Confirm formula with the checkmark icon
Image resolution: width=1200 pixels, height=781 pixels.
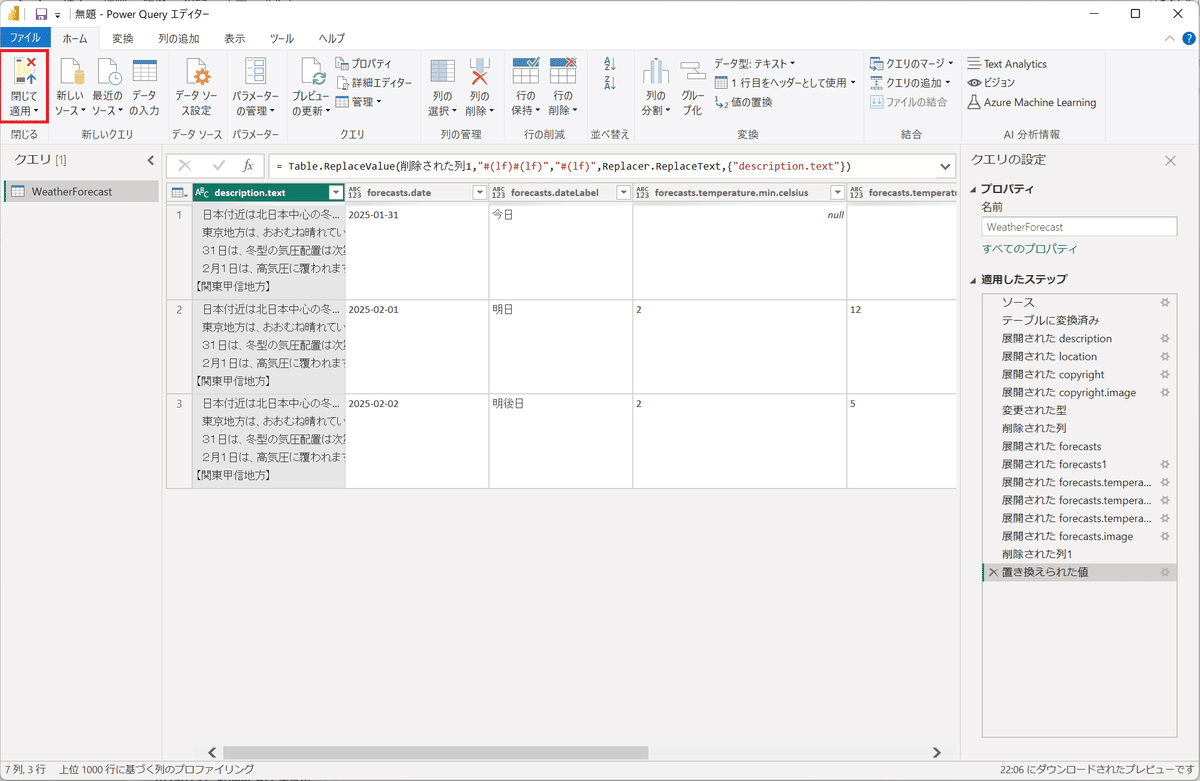point(219,165)
